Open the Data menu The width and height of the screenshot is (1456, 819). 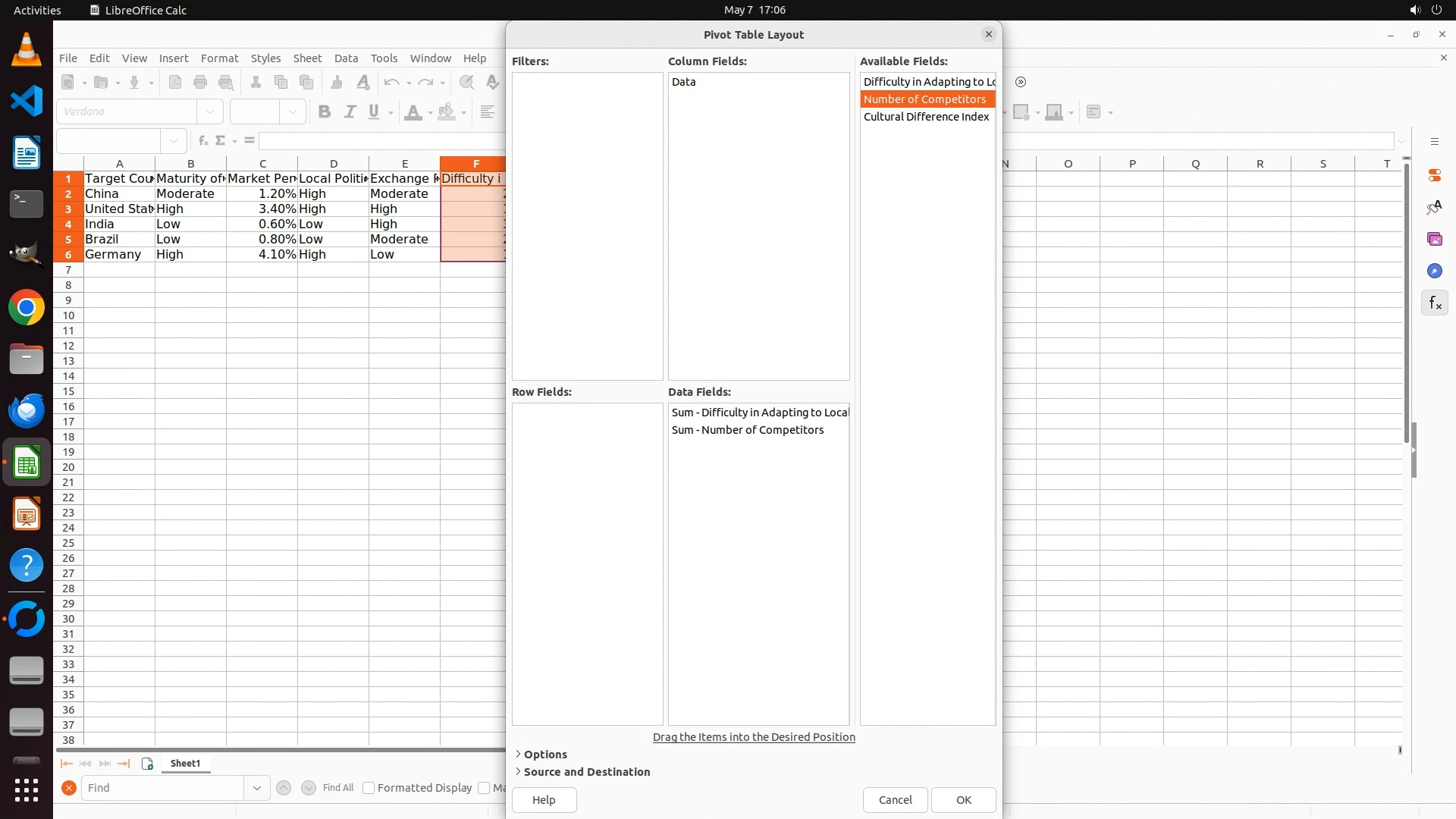[x=346, y=58]
